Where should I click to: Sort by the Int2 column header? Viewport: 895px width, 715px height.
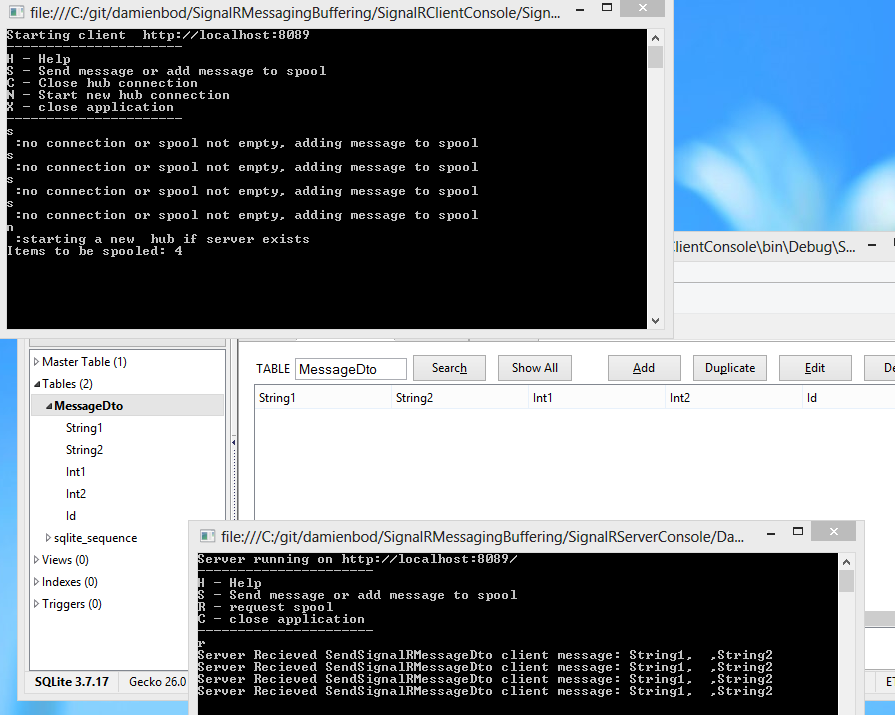(x=680, y=398)
